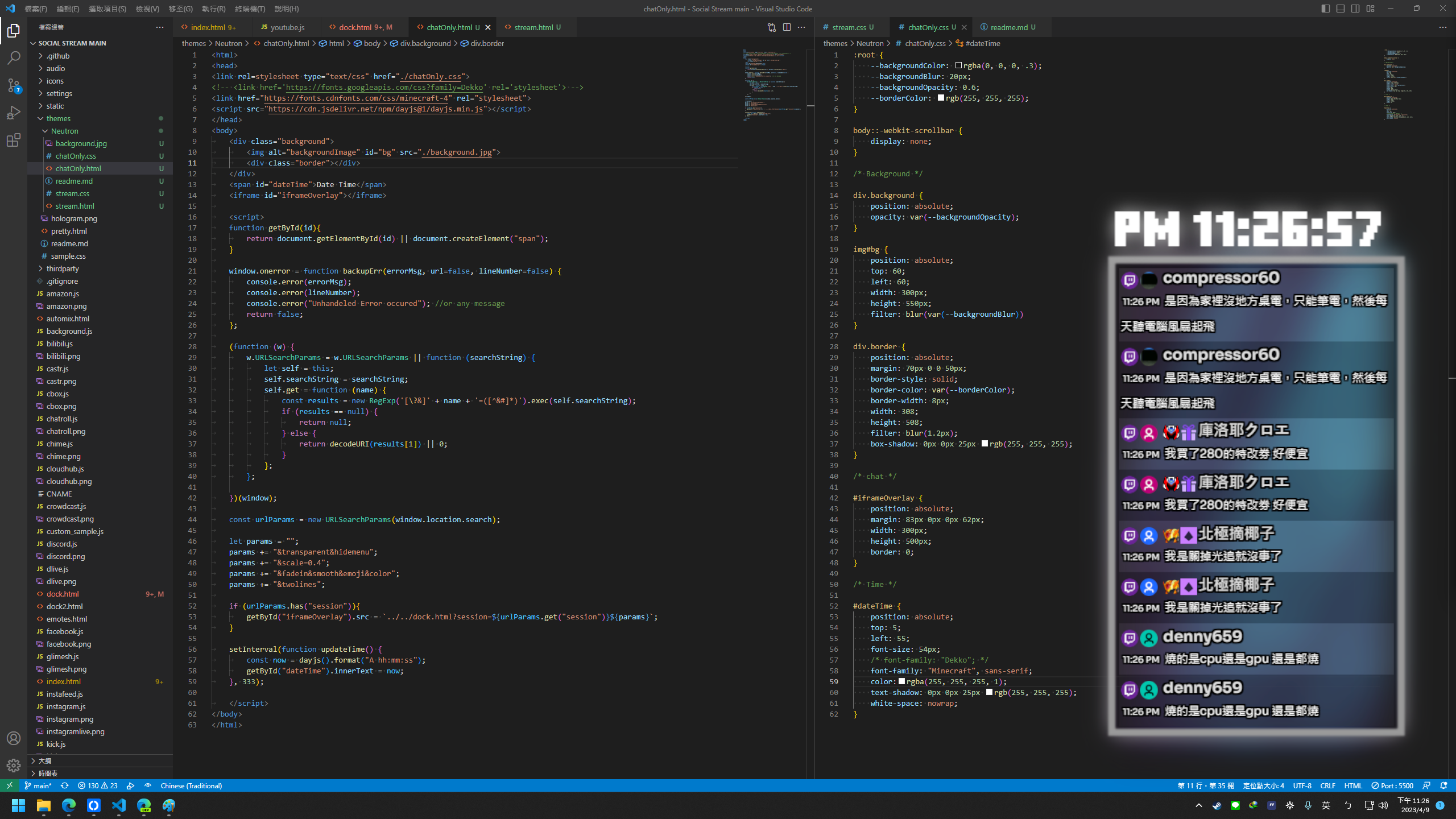Open the Steam tray icon
Image resolution: width=1456 pixels, height=819 pixels.
tap(1217, 805)
